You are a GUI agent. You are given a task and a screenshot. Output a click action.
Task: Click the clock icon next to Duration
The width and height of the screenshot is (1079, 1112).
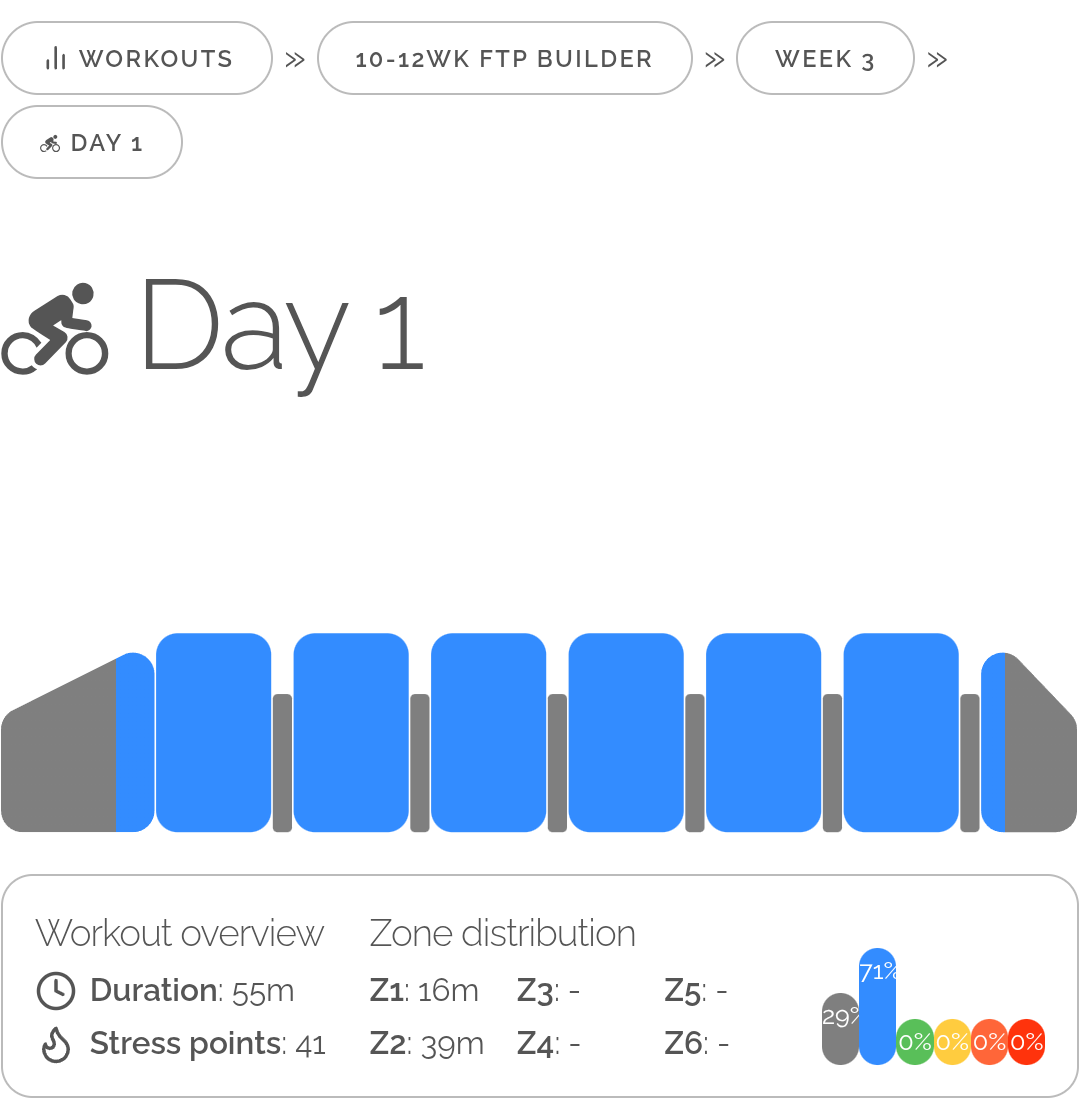click(x=56, y=991)
